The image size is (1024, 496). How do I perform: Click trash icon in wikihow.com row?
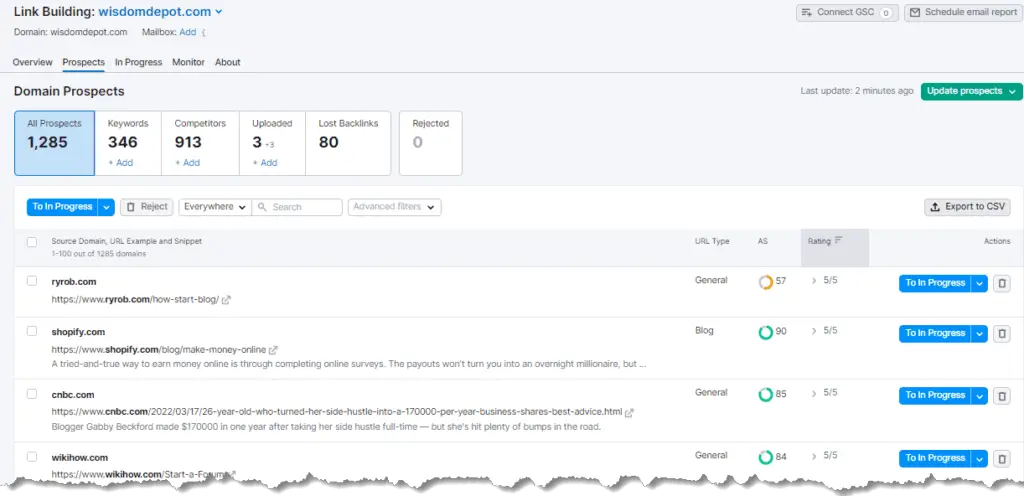tap(1002, 458)
